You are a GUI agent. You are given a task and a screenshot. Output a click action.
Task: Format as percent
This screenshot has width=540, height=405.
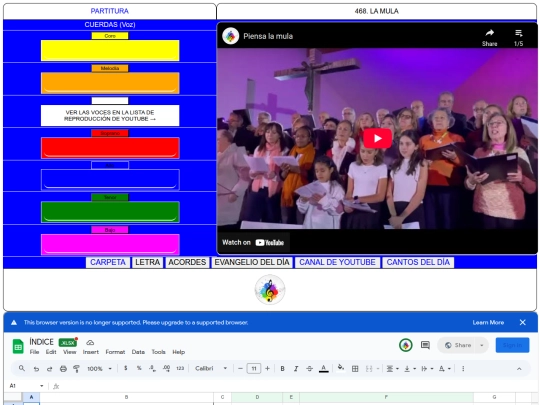click(139, 368)
